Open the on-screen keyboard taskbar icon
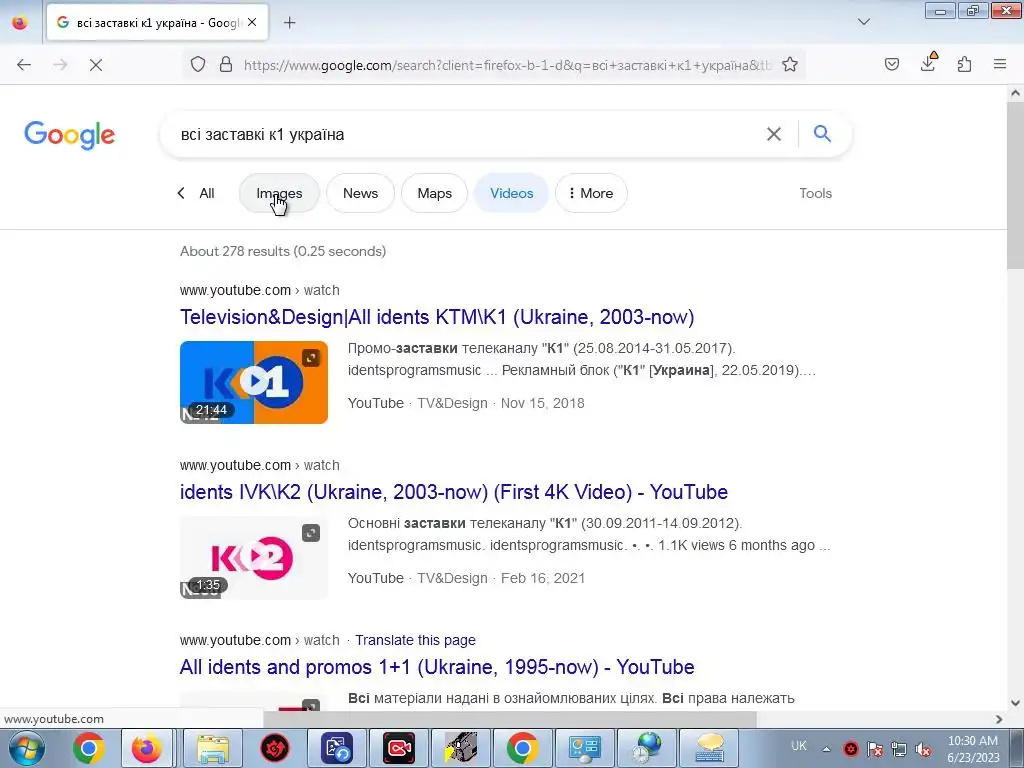Viewport: 1024px width, 768px height. [709, 748]
